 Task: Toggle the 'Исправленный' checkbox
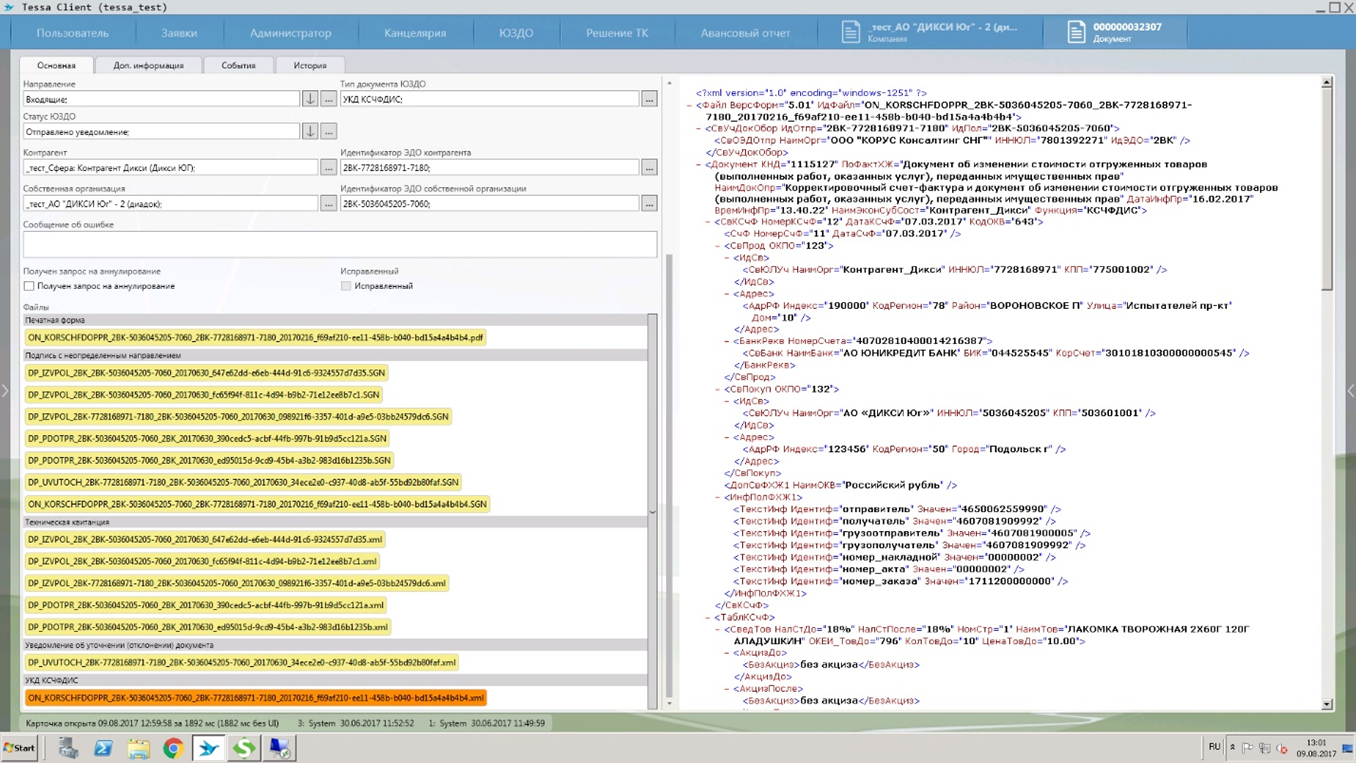(346, 286)
